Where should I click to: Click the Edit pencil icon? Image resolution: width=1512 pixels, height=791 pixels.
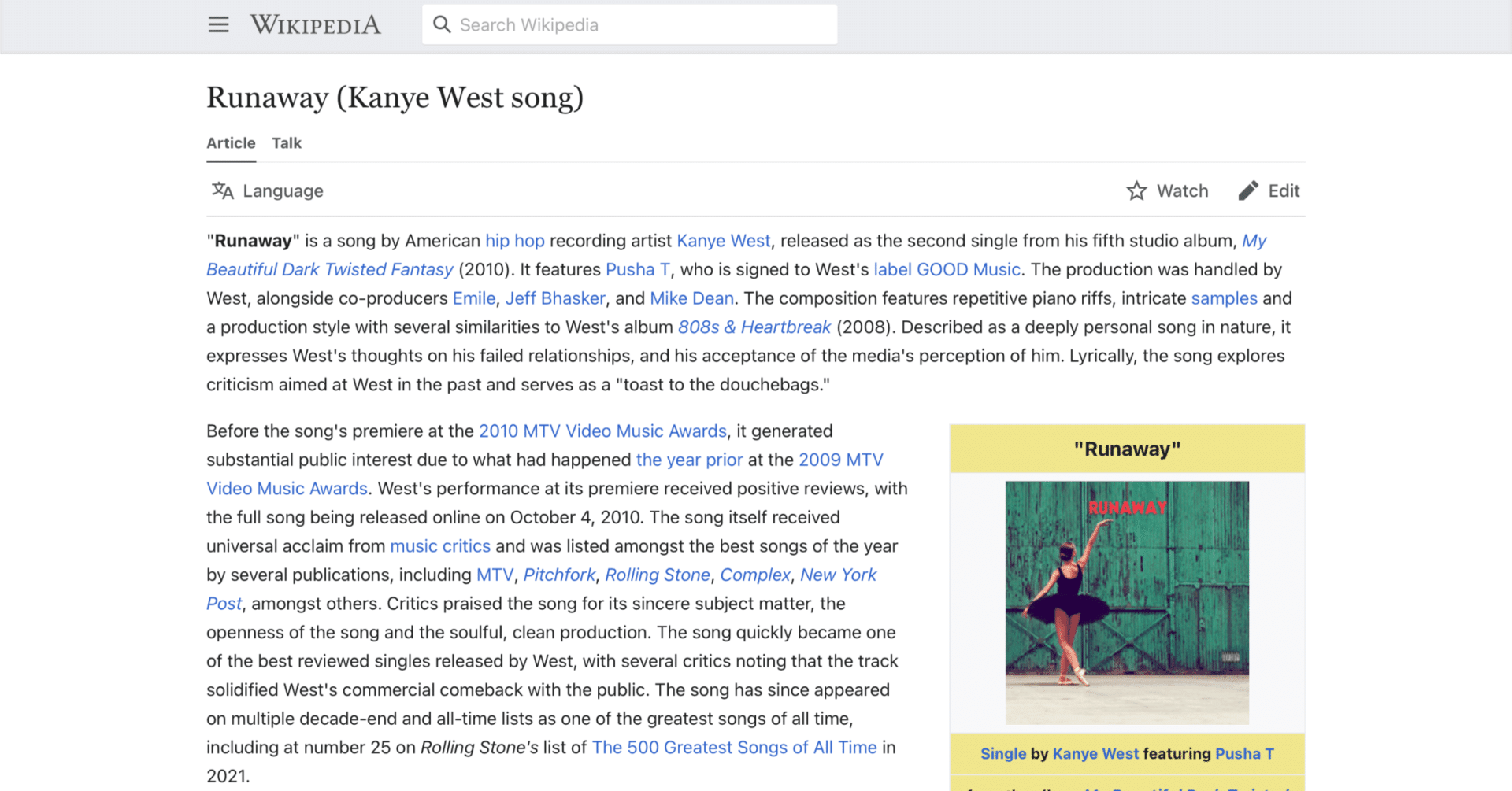pyautogui.click(x=1247, y=190)
